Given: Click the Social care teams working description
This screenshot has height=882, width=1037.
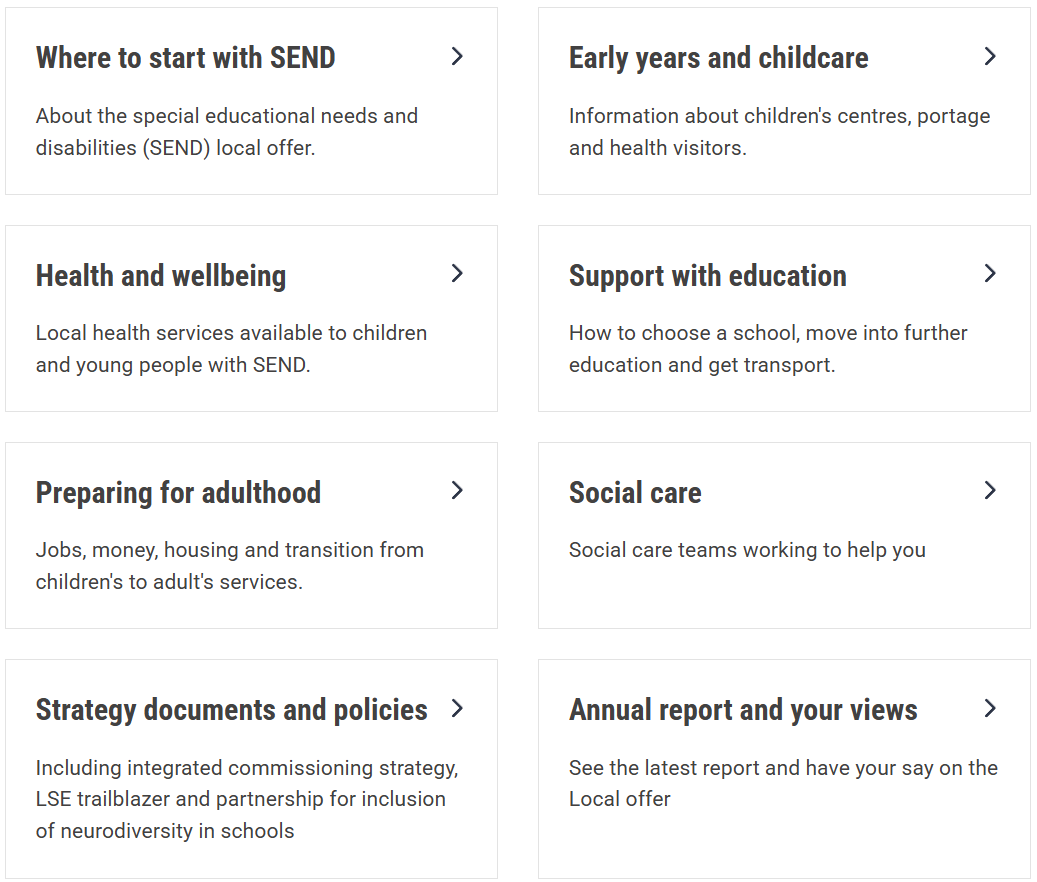Looking at the screenshot, I should click(747, 550).
